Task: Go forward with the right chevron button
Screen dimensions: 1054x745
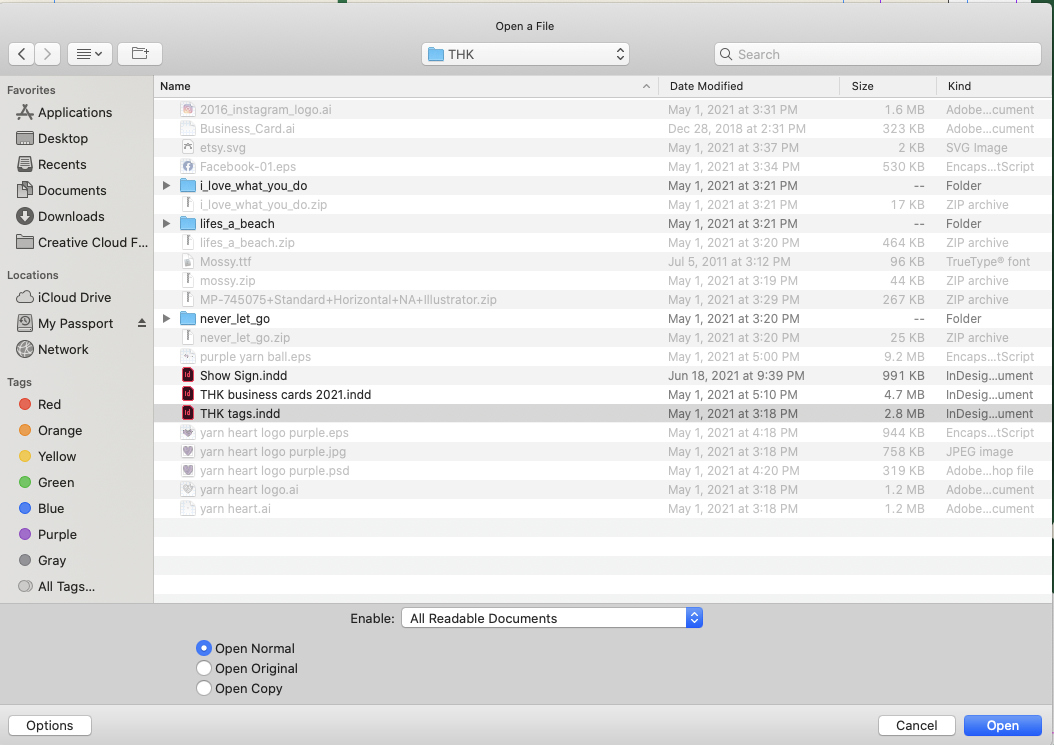Action: point(47,54)
